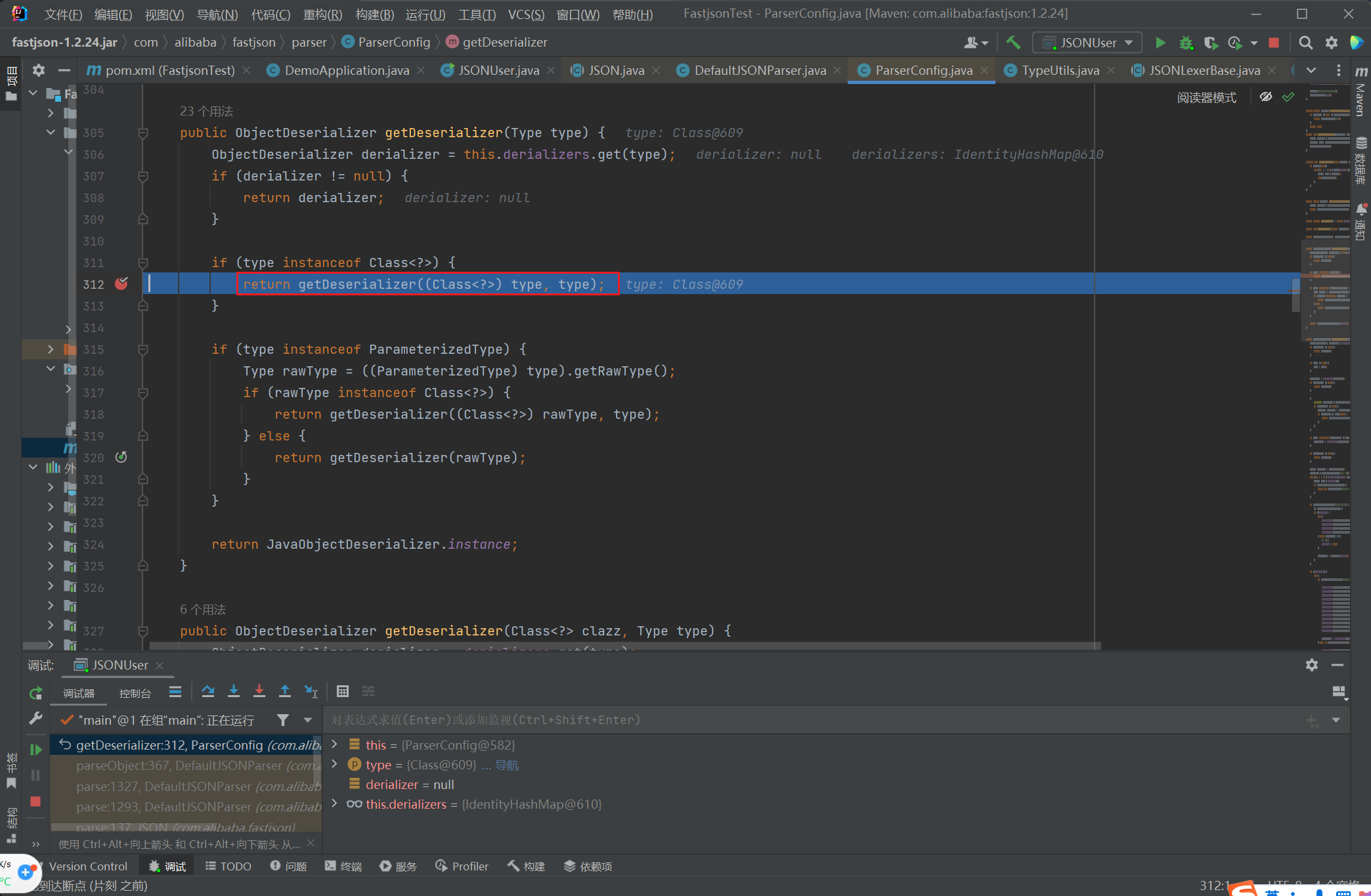
Task: Toggle the breakpoint on line 312
Action: [x=121, y=284]
